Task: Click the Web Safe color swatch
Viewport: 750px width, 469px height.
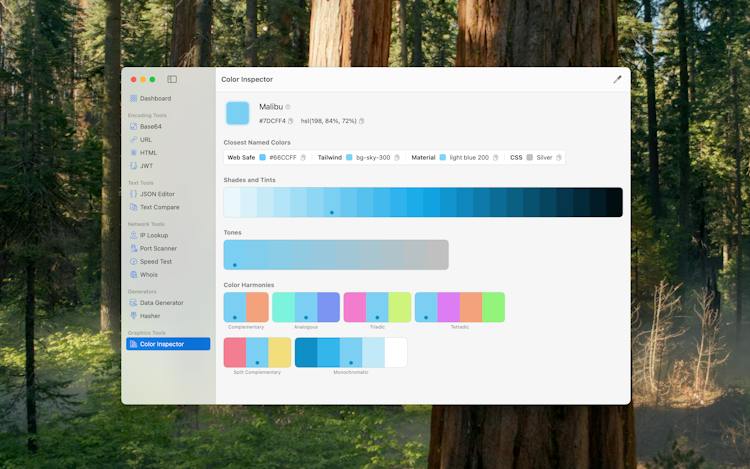Action: tap(263, 157)
